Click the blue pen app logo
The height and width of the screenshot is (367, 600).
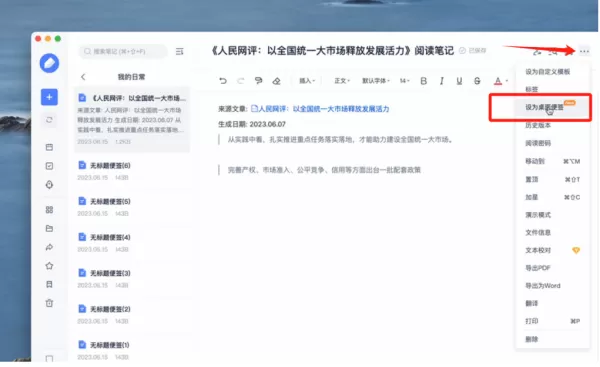coord(49,63)
